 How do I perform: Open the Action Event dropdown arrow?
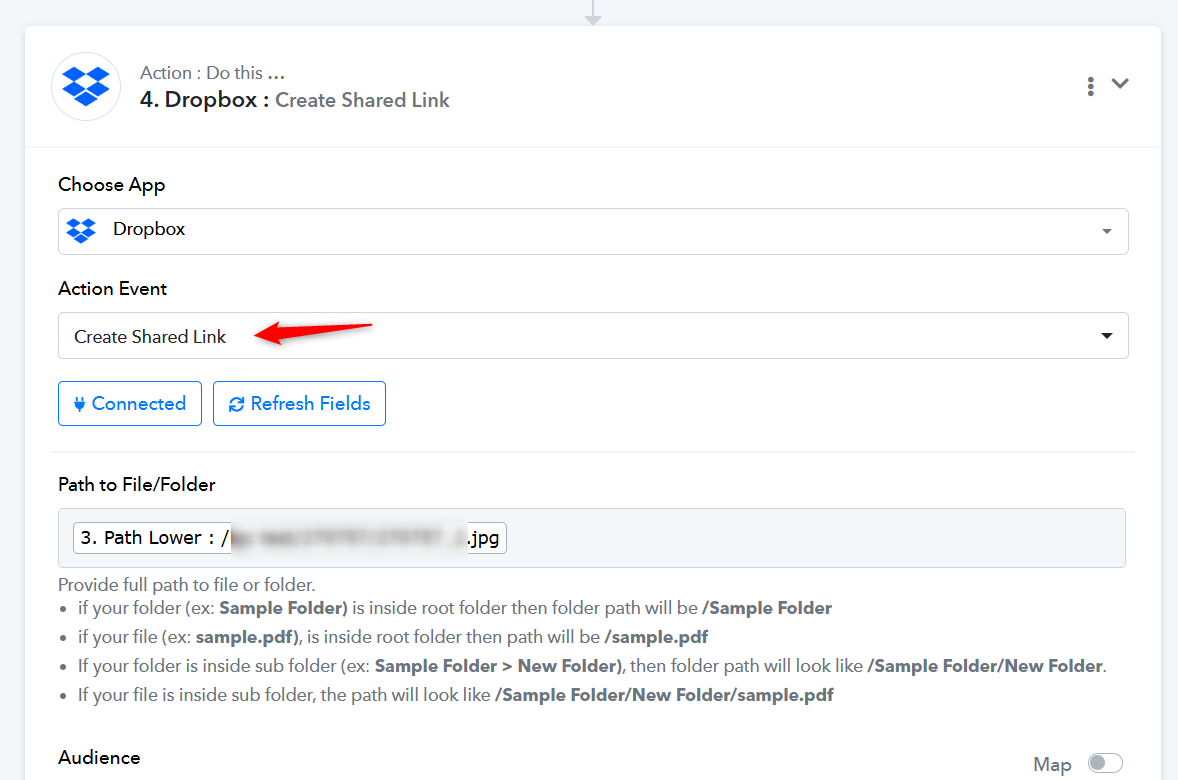[1107, 336]
